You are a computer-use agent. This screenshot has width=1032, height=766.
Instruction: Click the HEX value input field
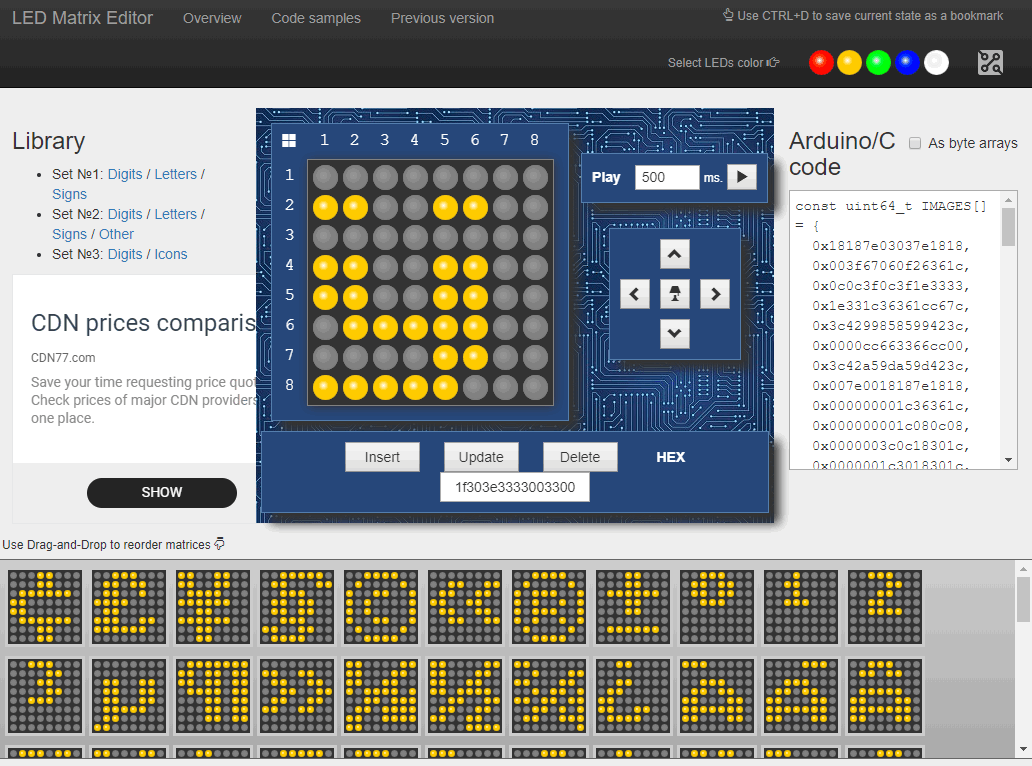point(515,487)
